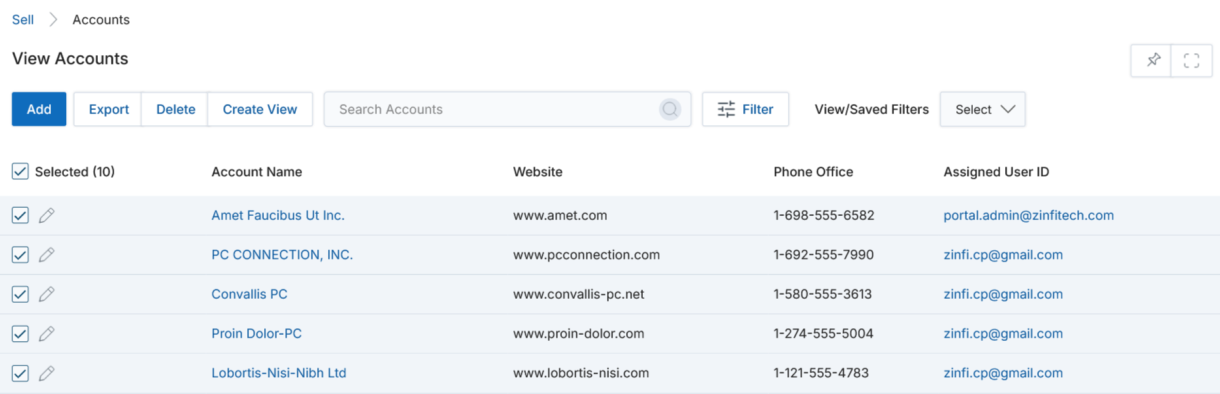Uncheck the Amet Faucibus Ut Inc. row checkbox
Image resolution: width=1220 pixels, height=394 pixels.
(20, 215)
